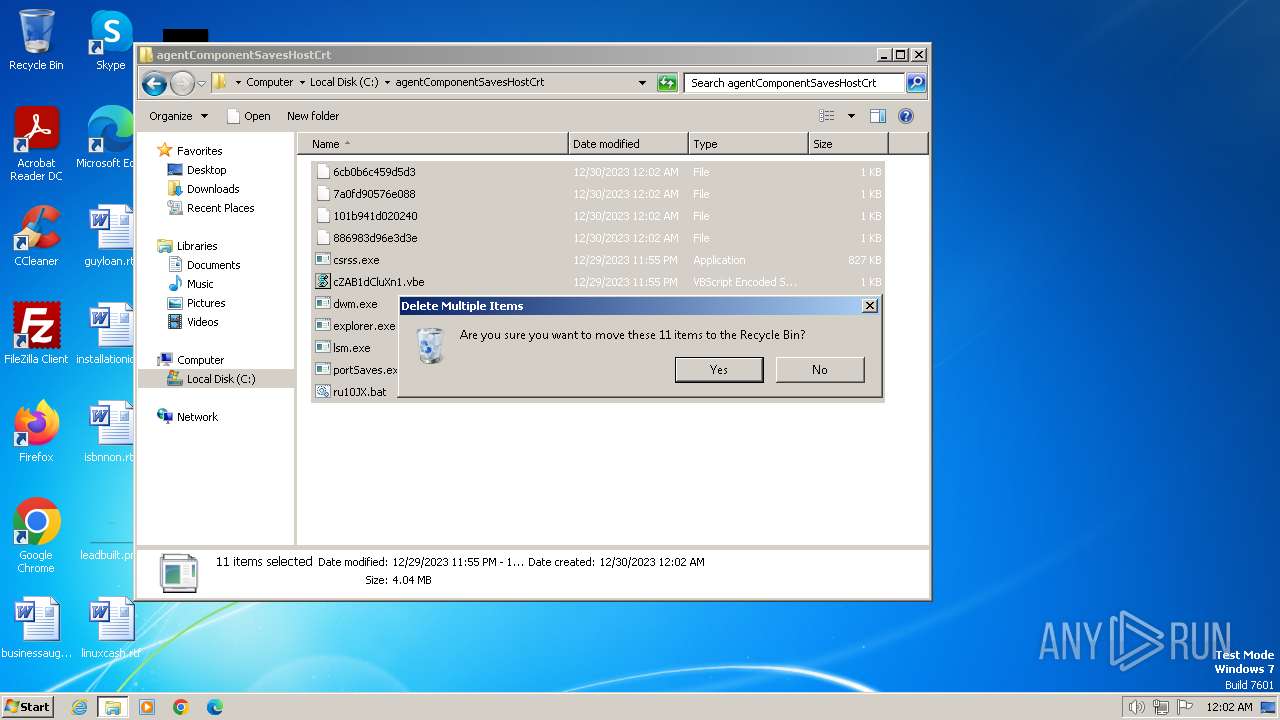Toggle the preview pane icon

pos(878,116)
